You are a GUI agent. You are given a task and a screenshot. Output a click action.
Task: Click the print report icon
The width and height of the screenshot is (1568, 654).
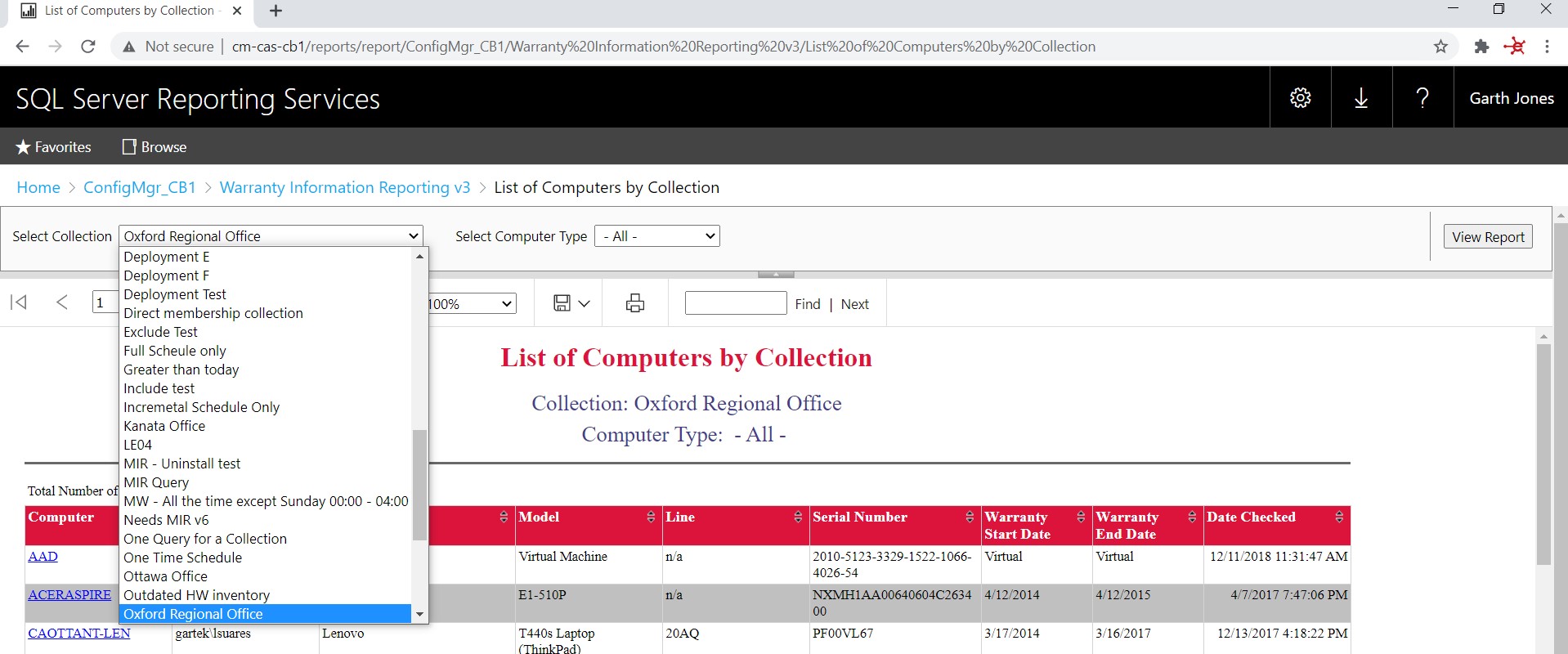[635, 303]
